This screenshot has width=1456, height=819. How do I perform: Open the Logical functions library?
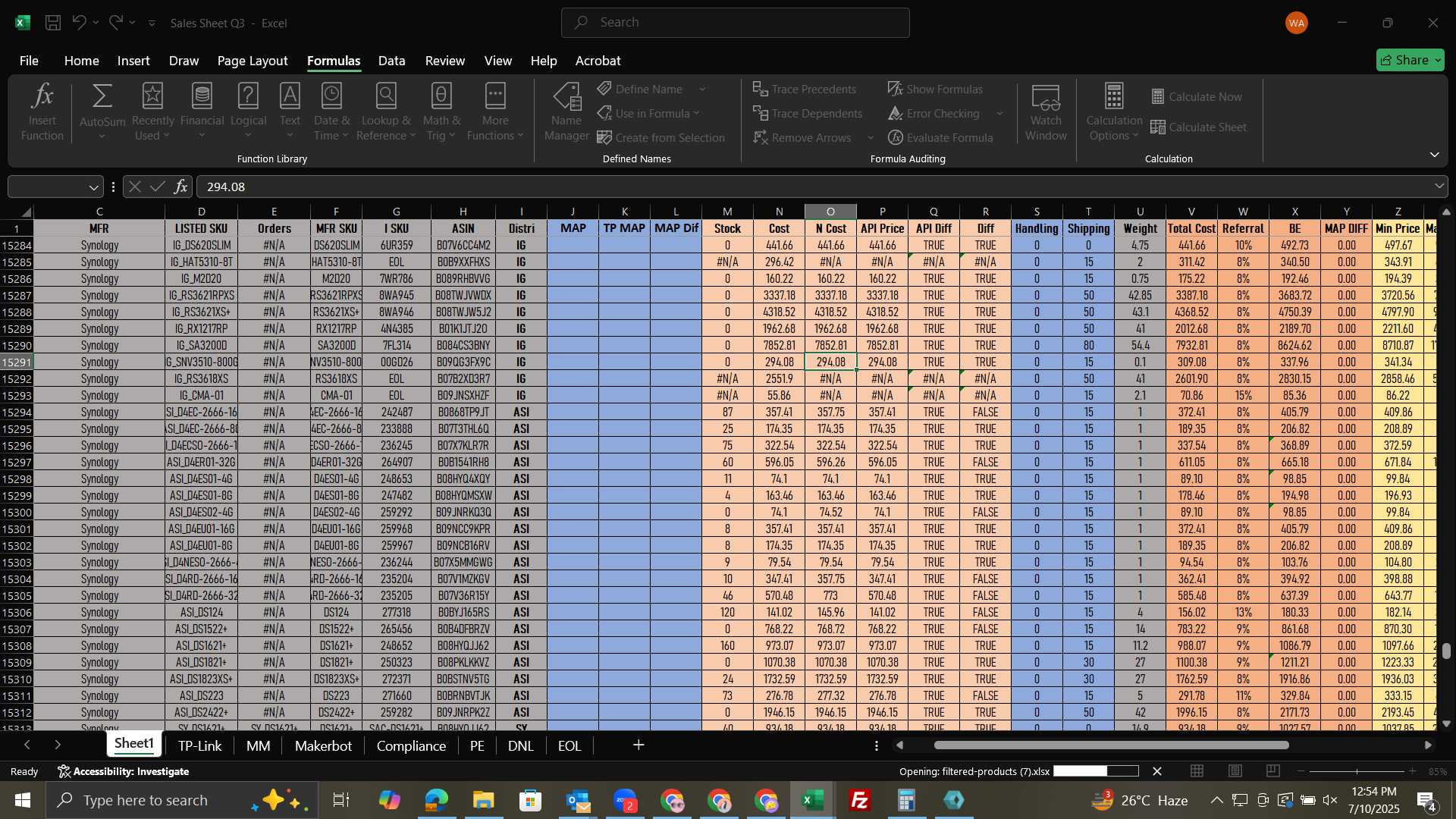(x=248, y=112)
